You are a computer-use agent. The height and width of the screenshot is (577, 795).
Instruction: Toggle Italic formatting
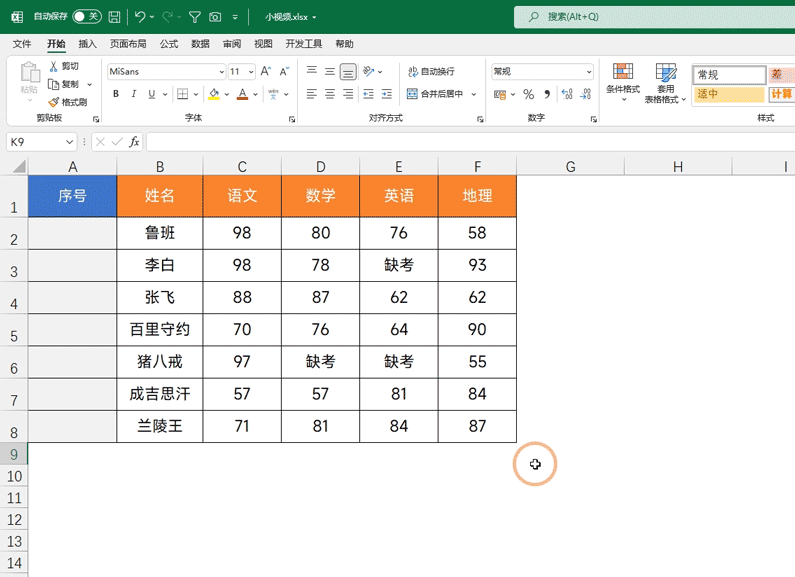[x=134, y=94]
